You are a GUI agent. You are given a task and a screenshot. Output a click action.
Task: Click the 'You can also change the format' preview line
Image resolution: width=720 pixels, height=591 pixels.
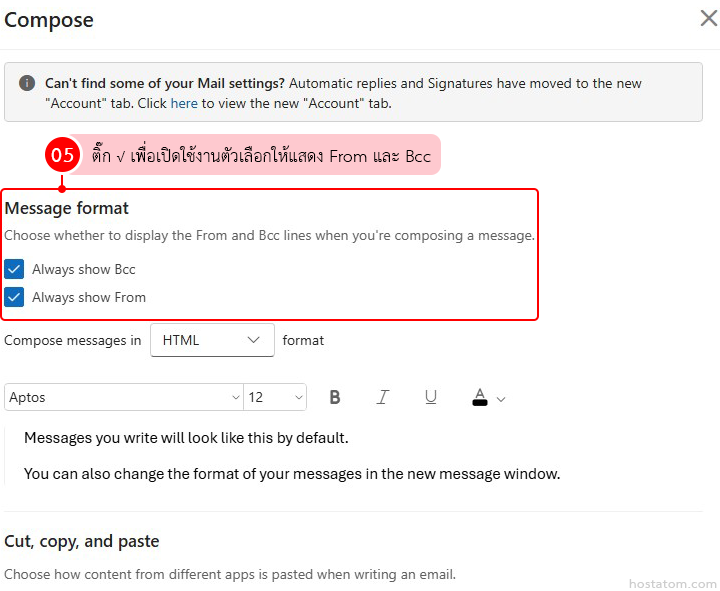(x=292, y=474)
